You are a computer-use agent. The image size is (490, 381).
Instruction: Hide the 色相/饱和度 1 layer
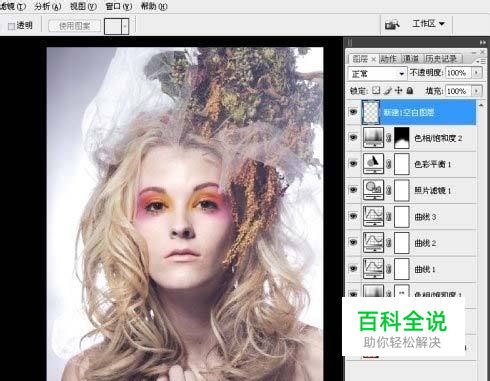coord(353,294)
